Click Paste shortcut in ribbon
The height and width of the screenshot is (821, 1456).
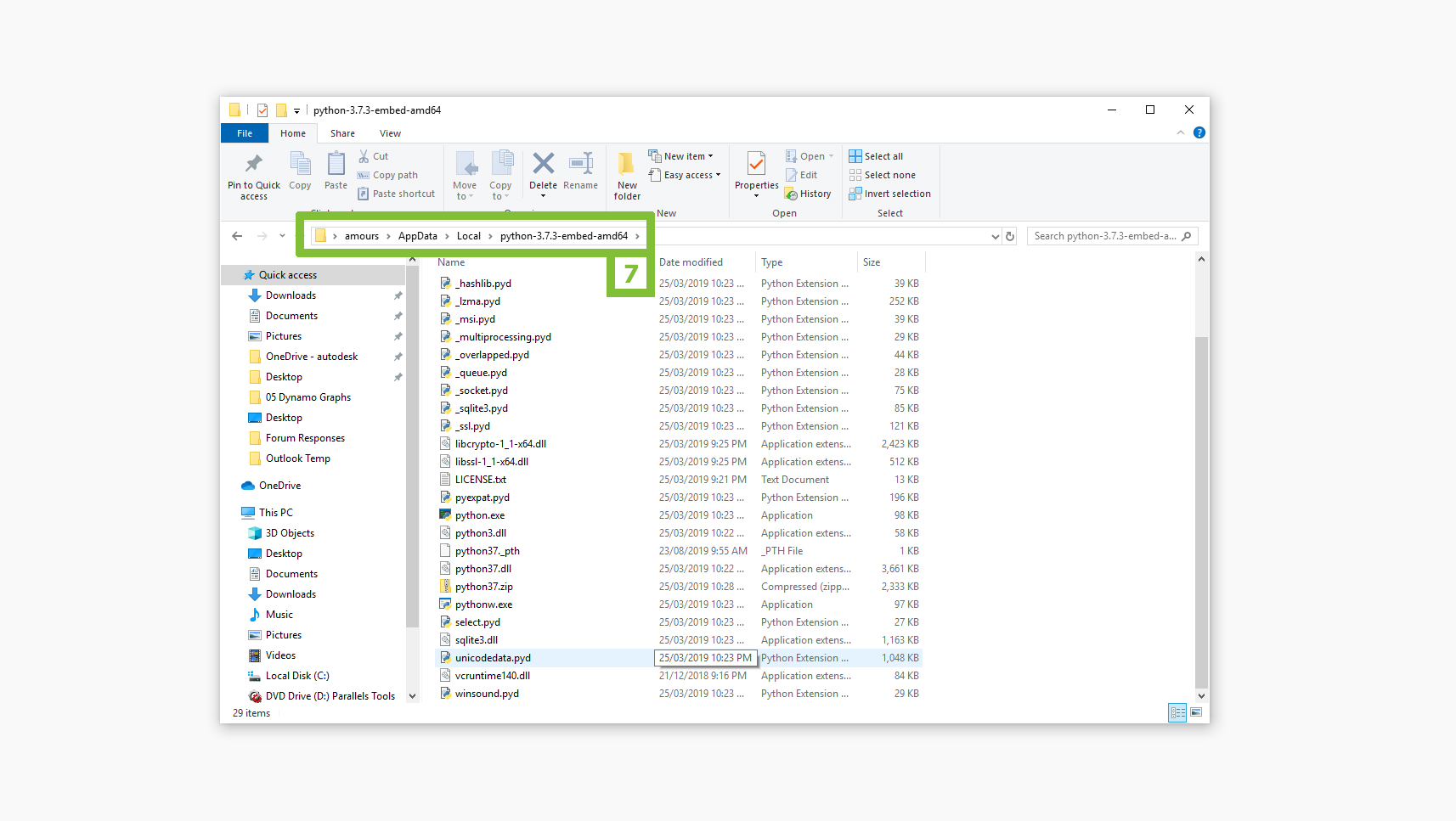(396, 194)
